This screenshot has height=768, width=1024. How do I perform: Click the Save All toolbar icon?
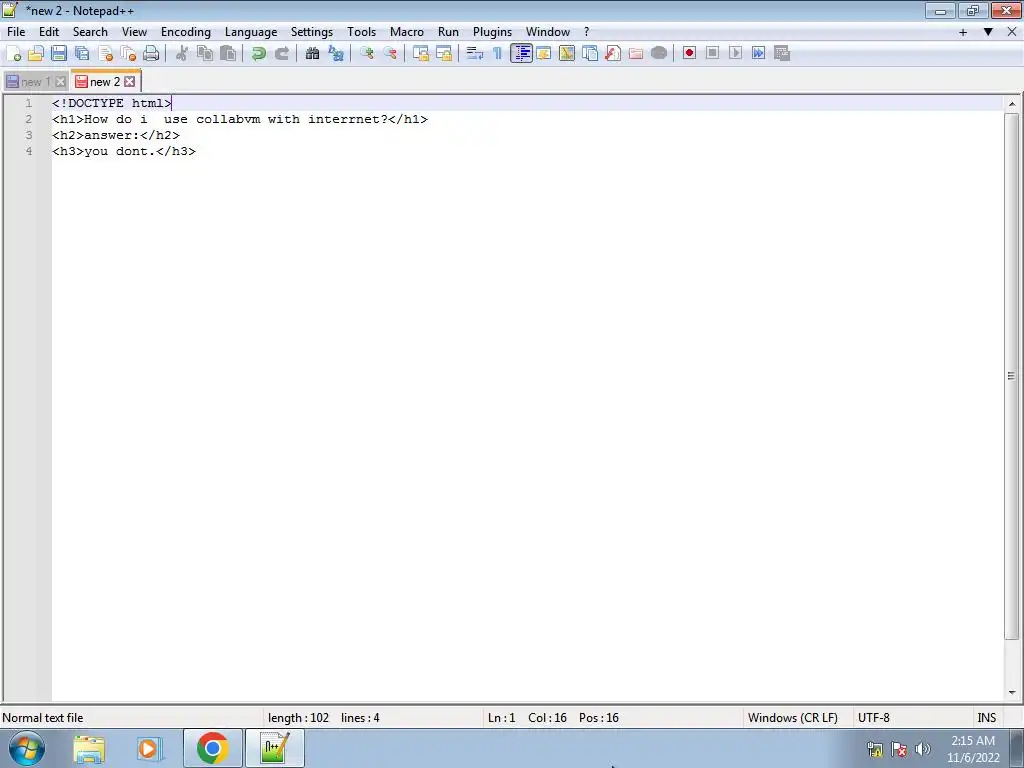tap(82, 54)
